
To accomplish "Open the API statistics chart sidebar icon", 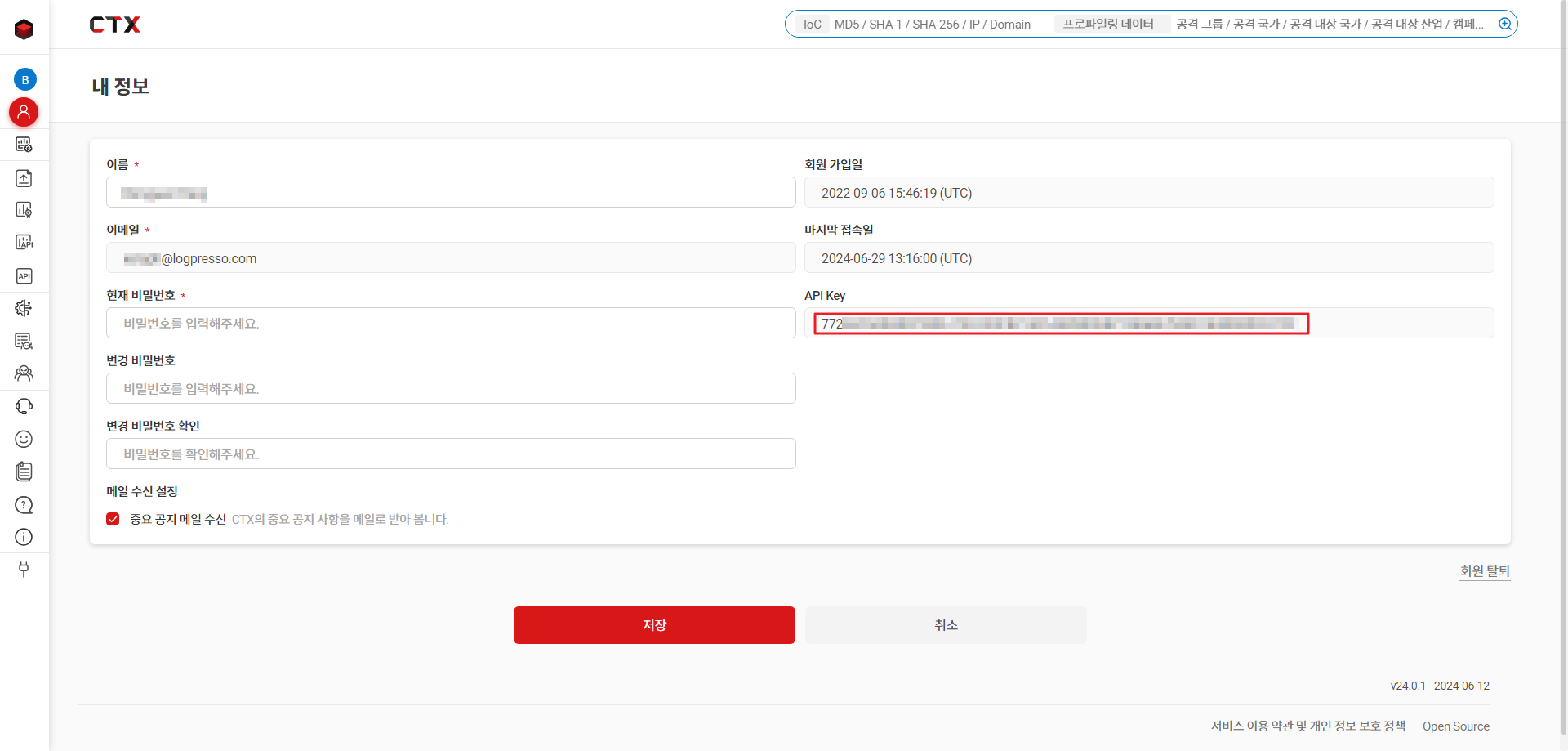I will tap(24, 243).
